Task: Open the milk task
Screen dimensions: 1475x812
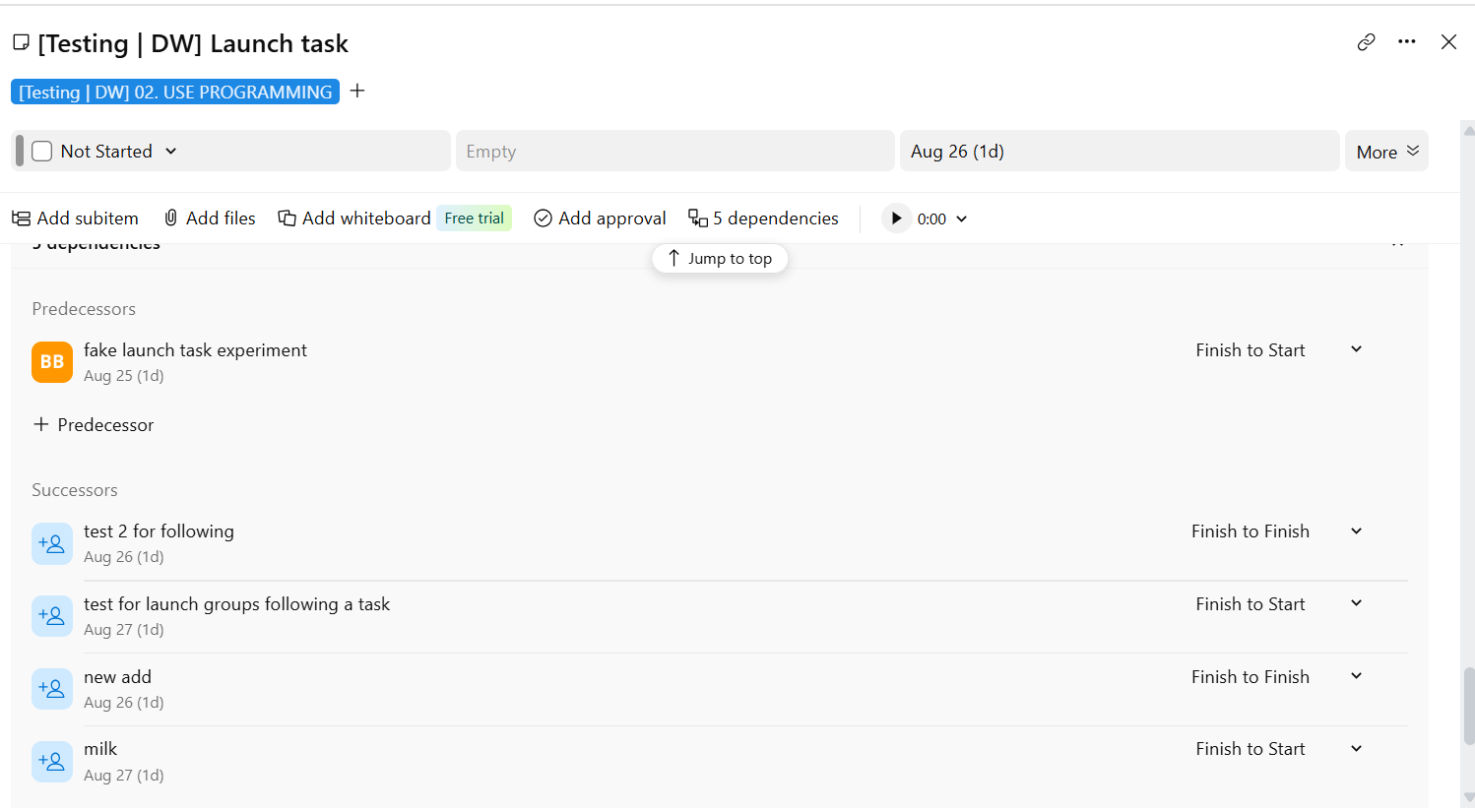Action: pyautogui.click(x=100, y=749)
